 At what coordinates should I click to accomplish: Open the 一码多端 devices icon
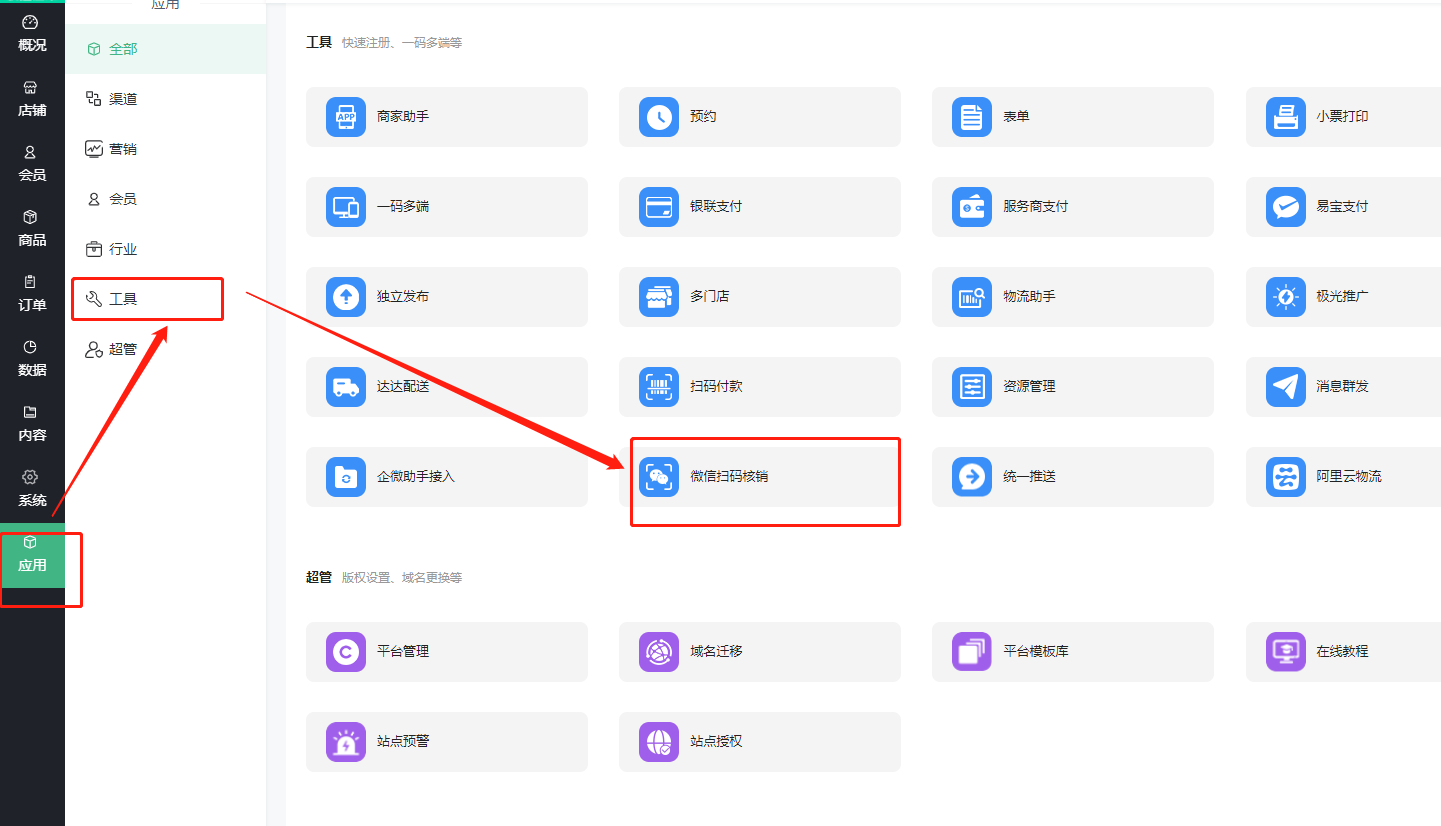coord(346,207)
